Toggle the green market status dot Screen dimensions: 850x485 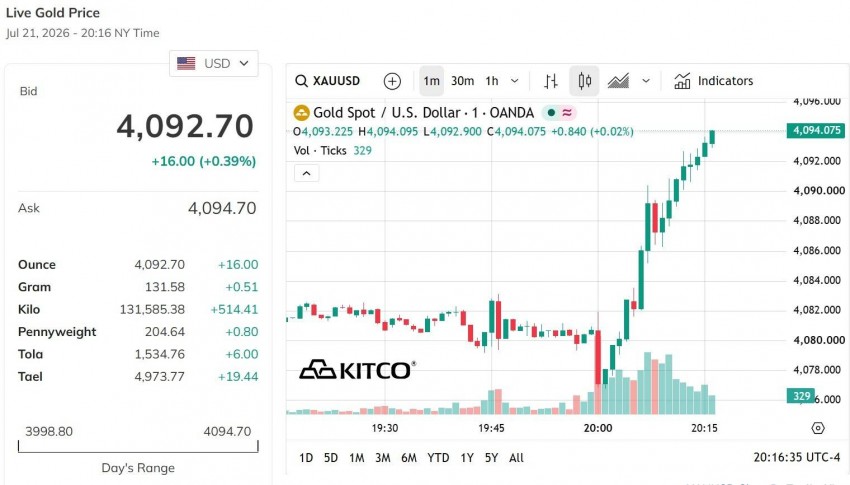(551, 113)
